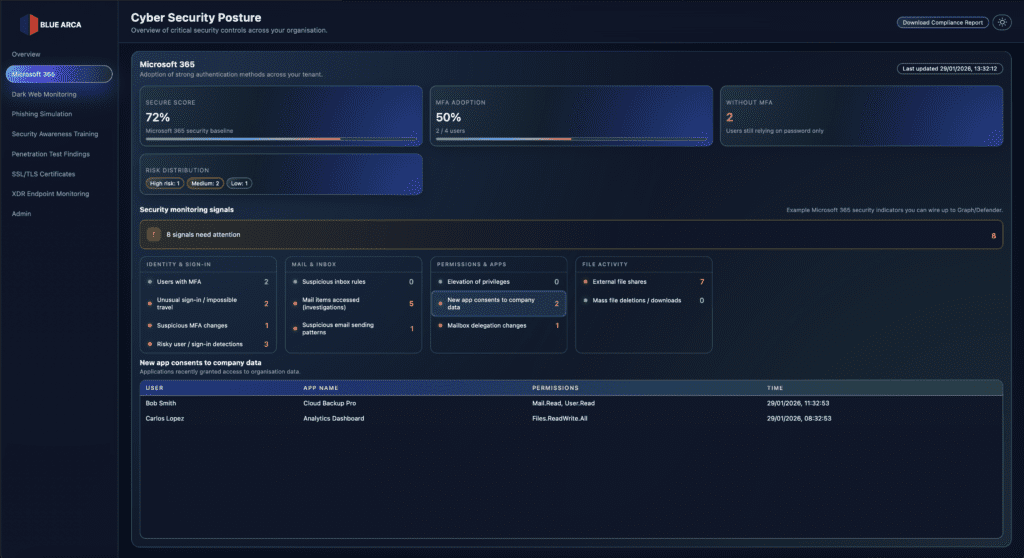Open Phishing Simulation from the sidebar

click(42, 114)
